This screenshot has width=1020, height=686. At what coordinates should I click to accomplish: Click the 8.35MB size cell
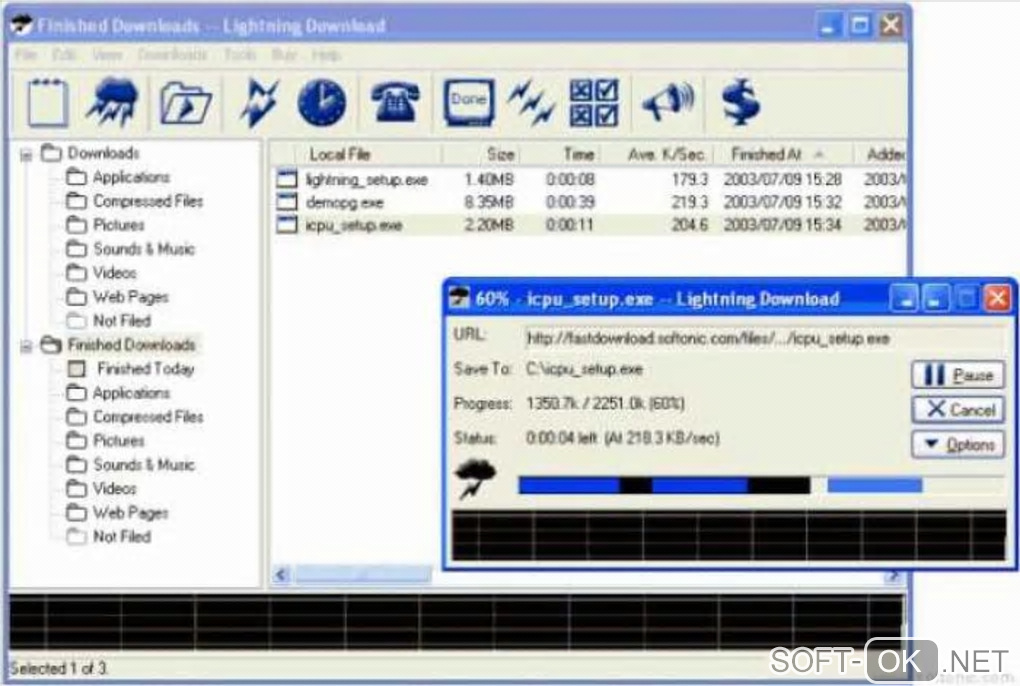point(489,202)
